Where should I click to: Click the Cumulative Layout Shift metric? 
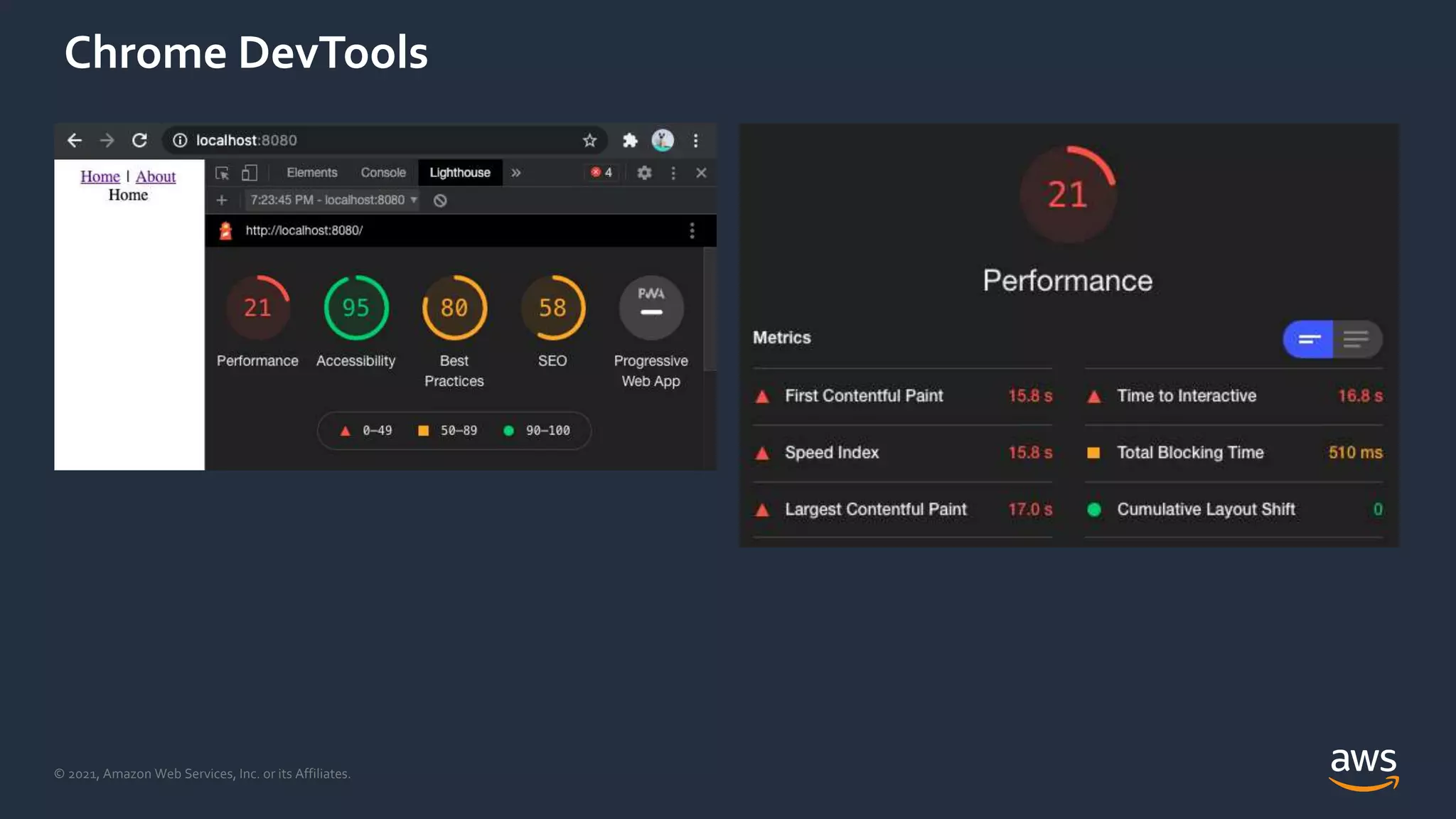pos(1234,510)
